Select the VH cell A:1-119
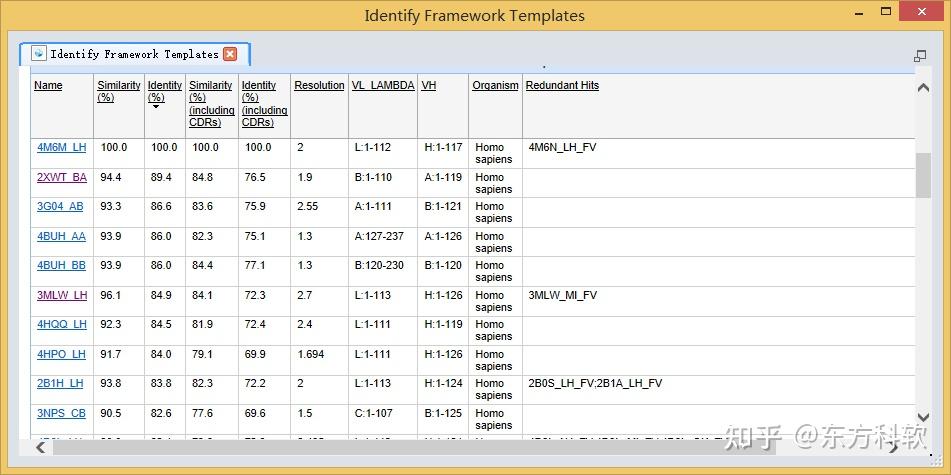This screenshot has width=951, height=475. tap(443, 178)
